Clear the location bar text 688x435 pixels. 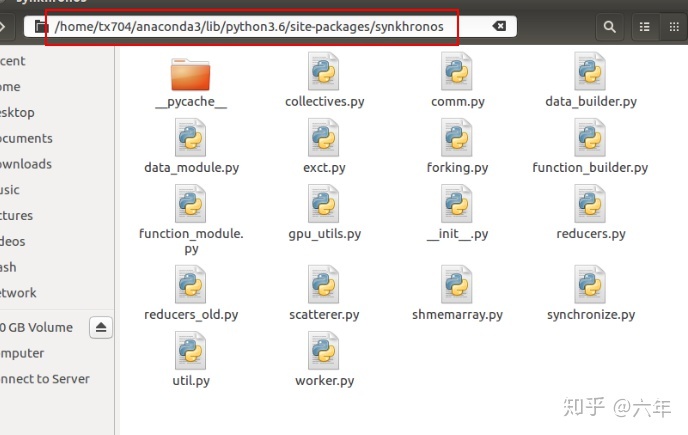[499, 26]
